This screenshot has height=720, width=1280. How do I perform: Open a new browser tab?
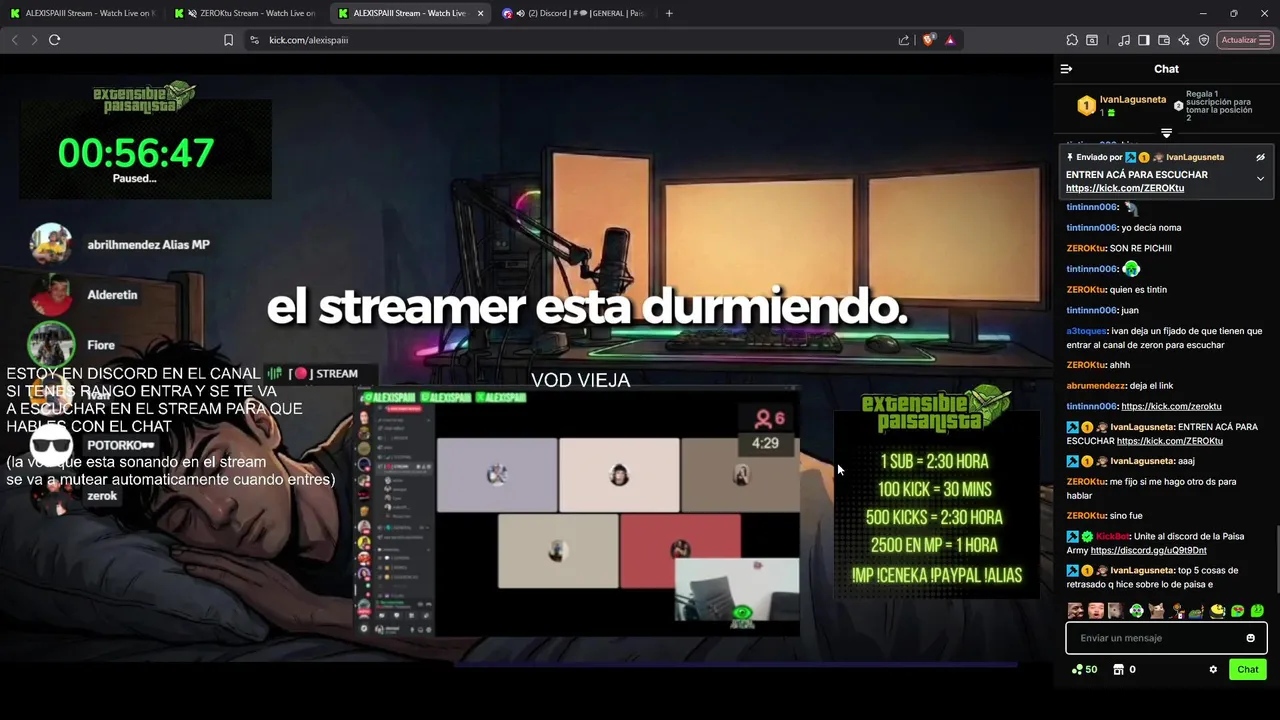(x=669, y=13)
